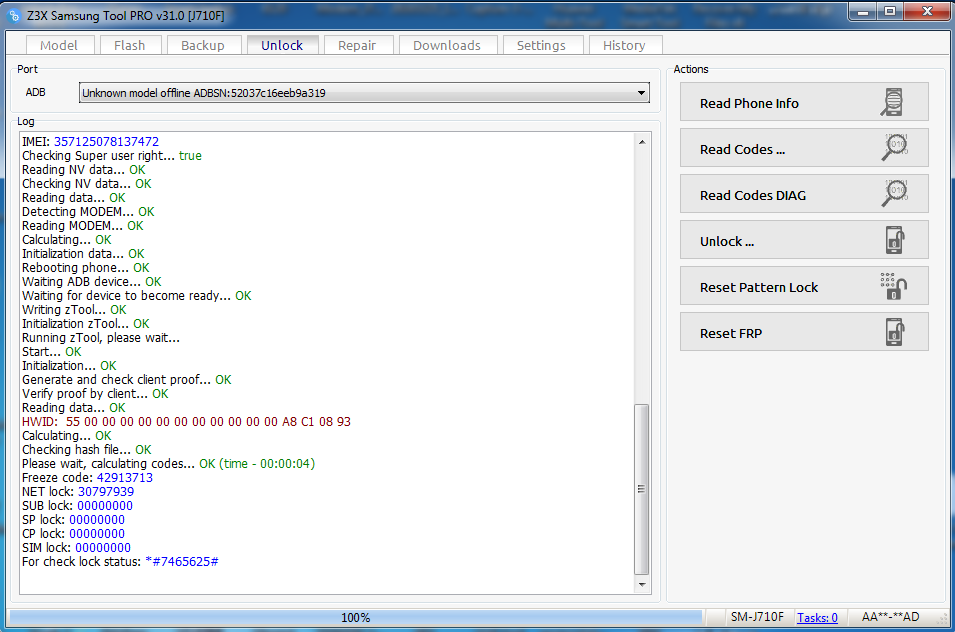This screenshot has height=632, width=955.
Task: Open the Backup tab
Action: coord(203,45)
